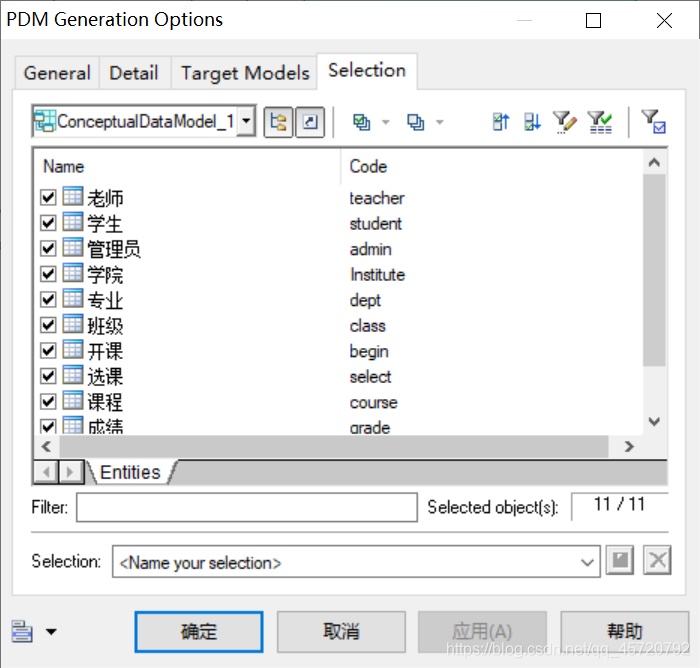Image resolution: width=700 pixels, height=668 pixels.
Task: Click the Select All icon
Action: 362,122
